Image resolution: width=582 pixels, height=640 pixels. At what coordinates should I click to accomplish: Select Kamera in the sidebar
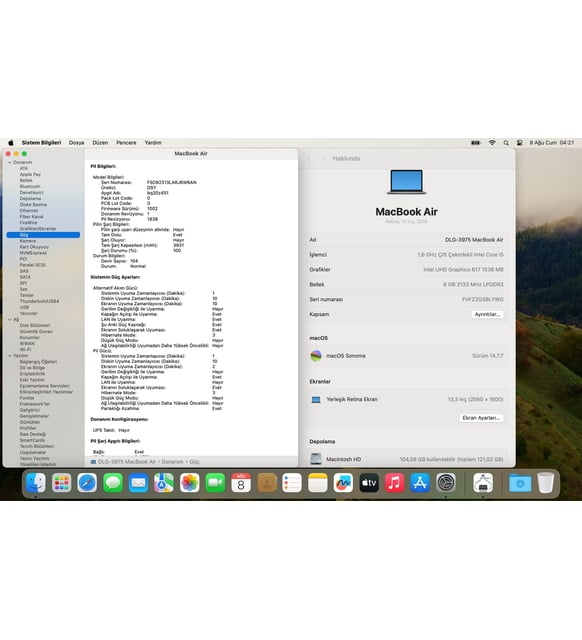coord(28,241)
